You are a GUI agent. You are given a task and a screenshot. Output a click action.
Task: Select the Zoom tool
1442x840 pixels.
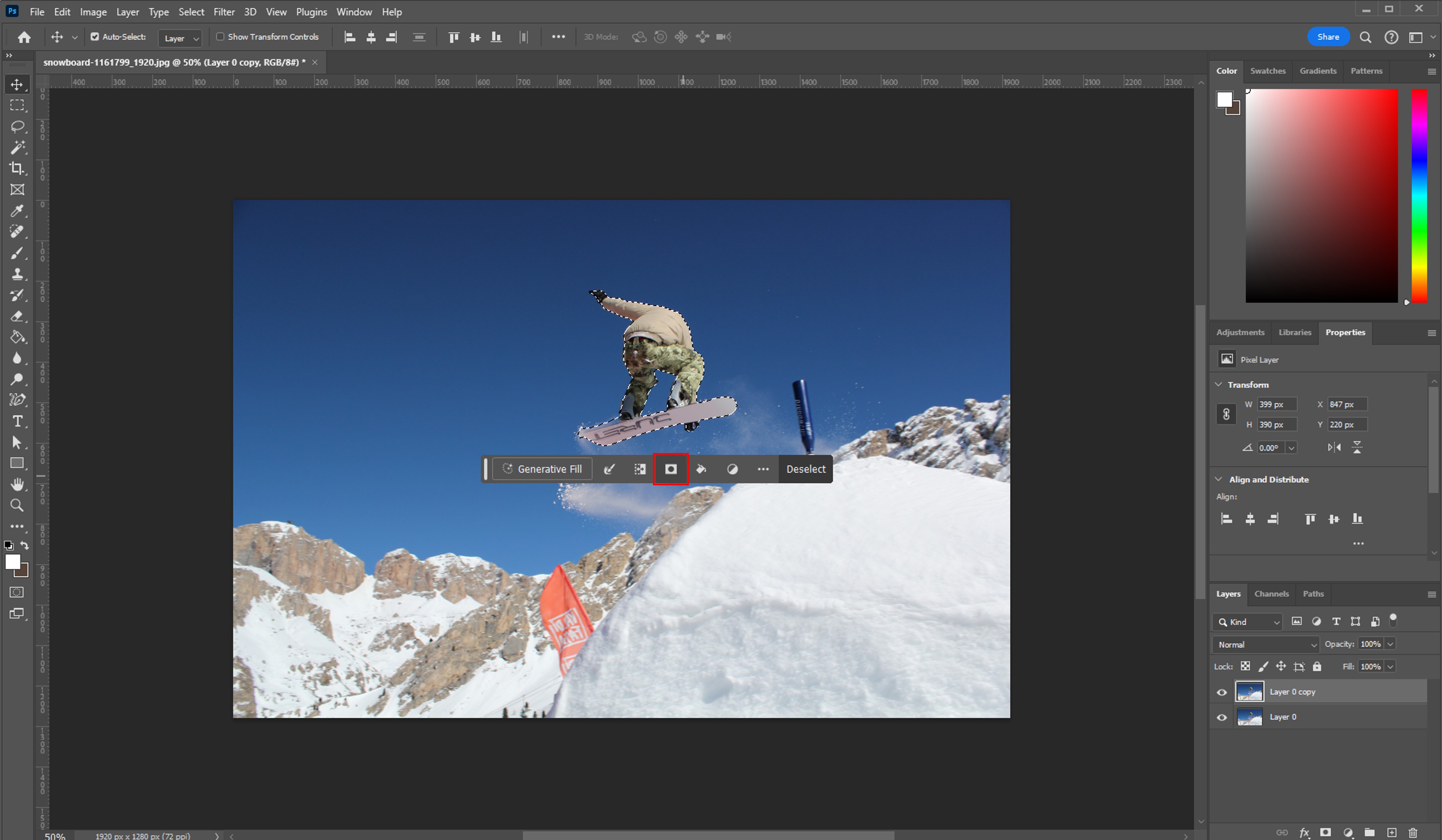pos(17,505)
